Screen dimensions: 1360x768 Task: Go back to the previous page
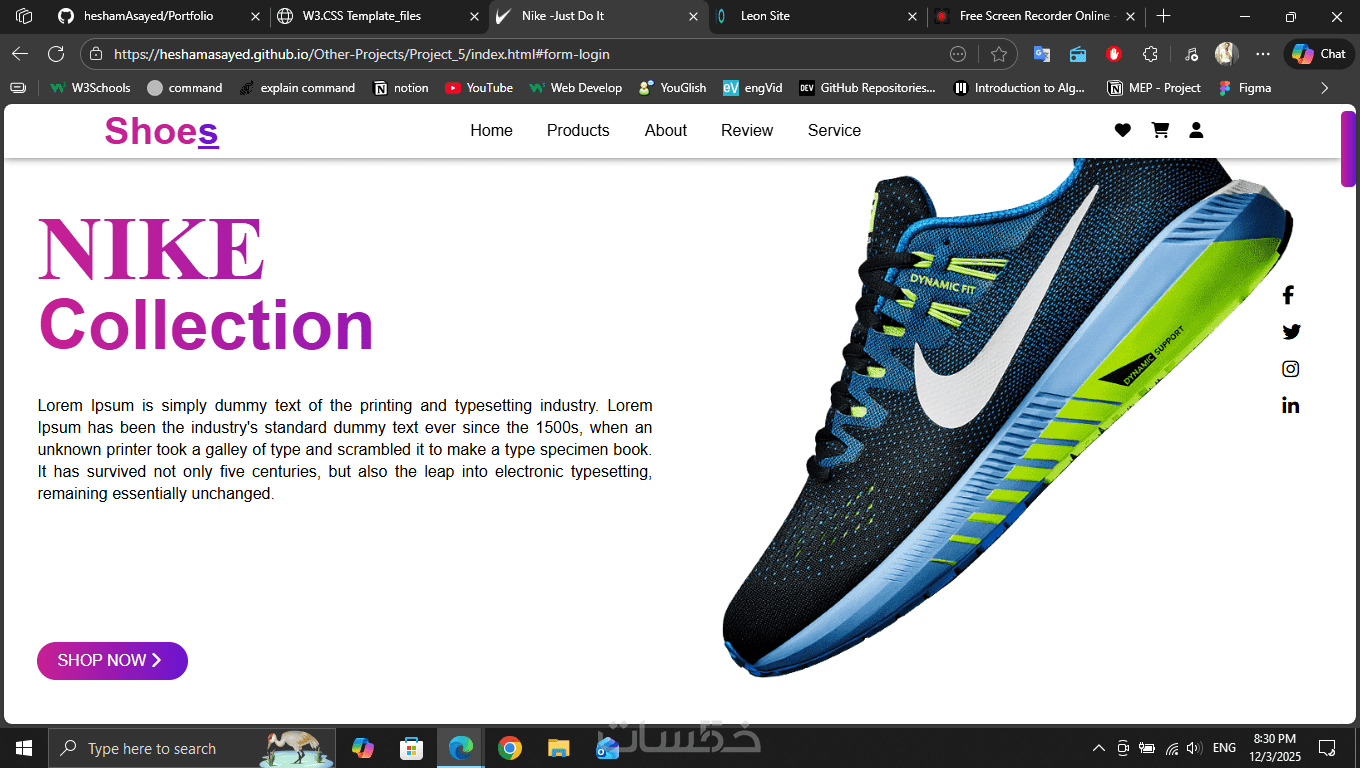click(20, 54)
